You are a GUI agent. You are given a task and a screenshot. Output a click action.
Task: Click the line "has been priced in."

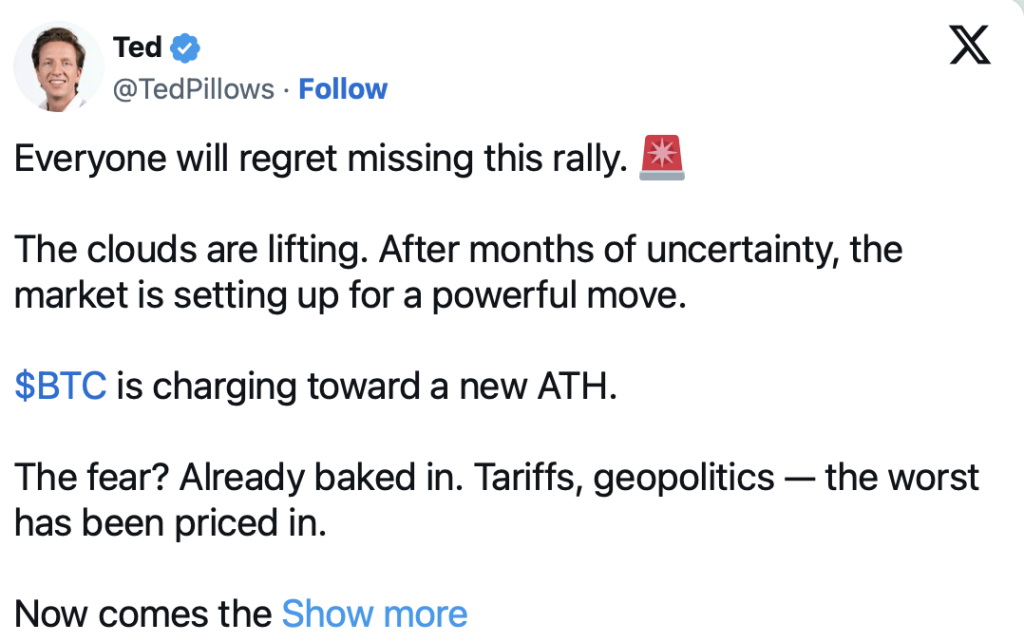[170, 522]
